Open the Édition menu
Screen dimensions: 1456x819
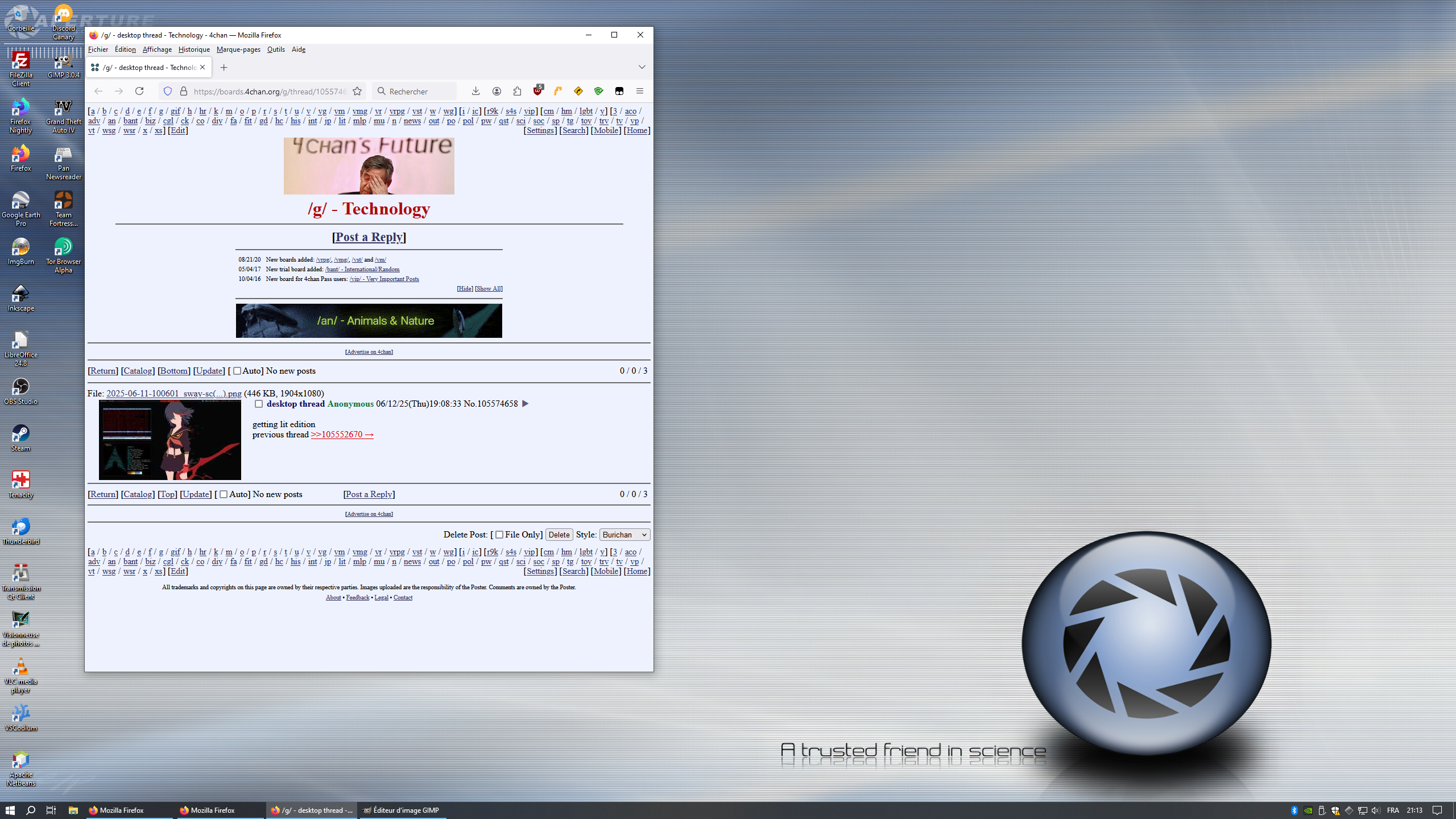click(125, 49)
